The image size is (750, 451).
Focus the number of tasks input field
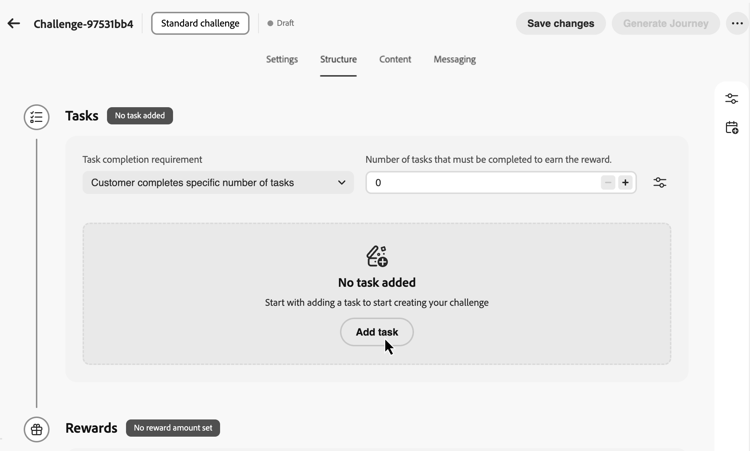click(x=483, y=182)
